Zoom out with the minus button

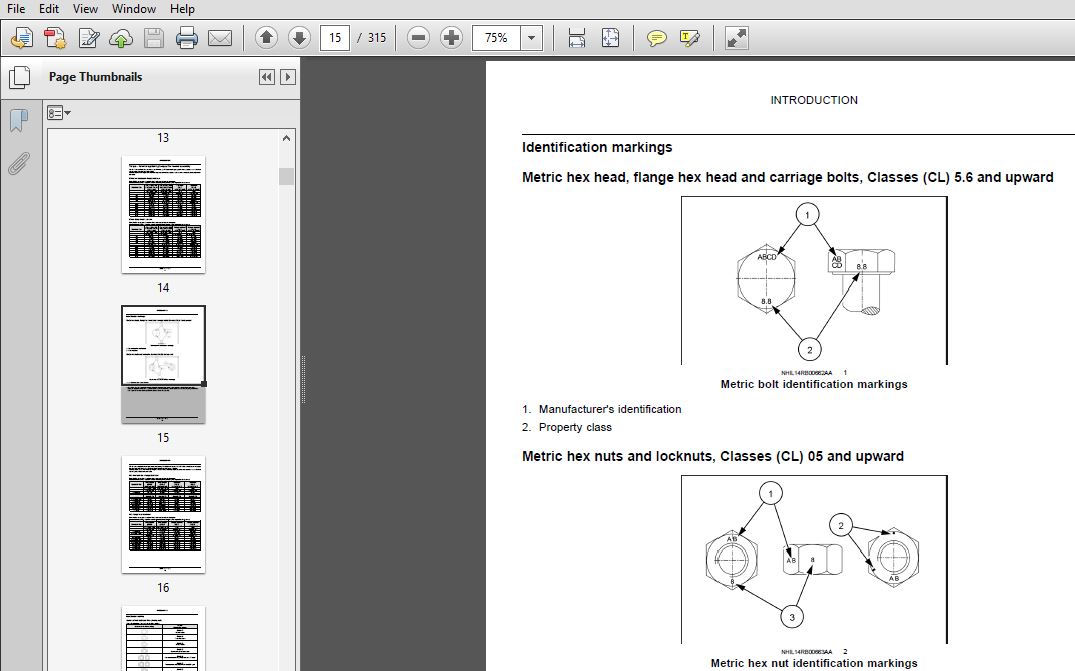418,38
